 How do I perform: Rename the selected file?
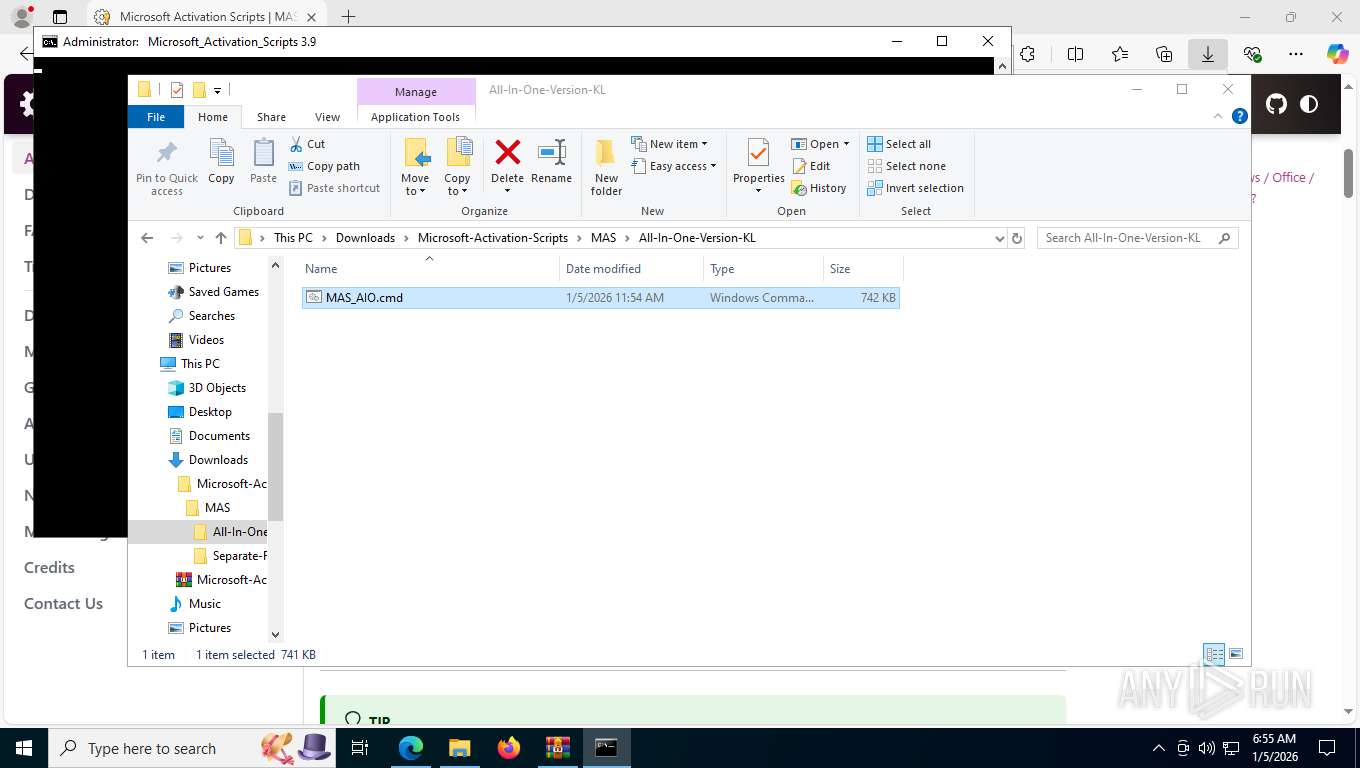point(551,162)
